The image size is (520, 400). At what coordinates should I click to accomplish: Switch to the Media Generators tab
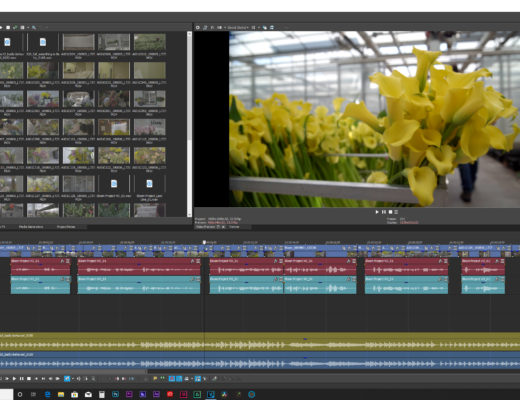[x=31, y=227]
